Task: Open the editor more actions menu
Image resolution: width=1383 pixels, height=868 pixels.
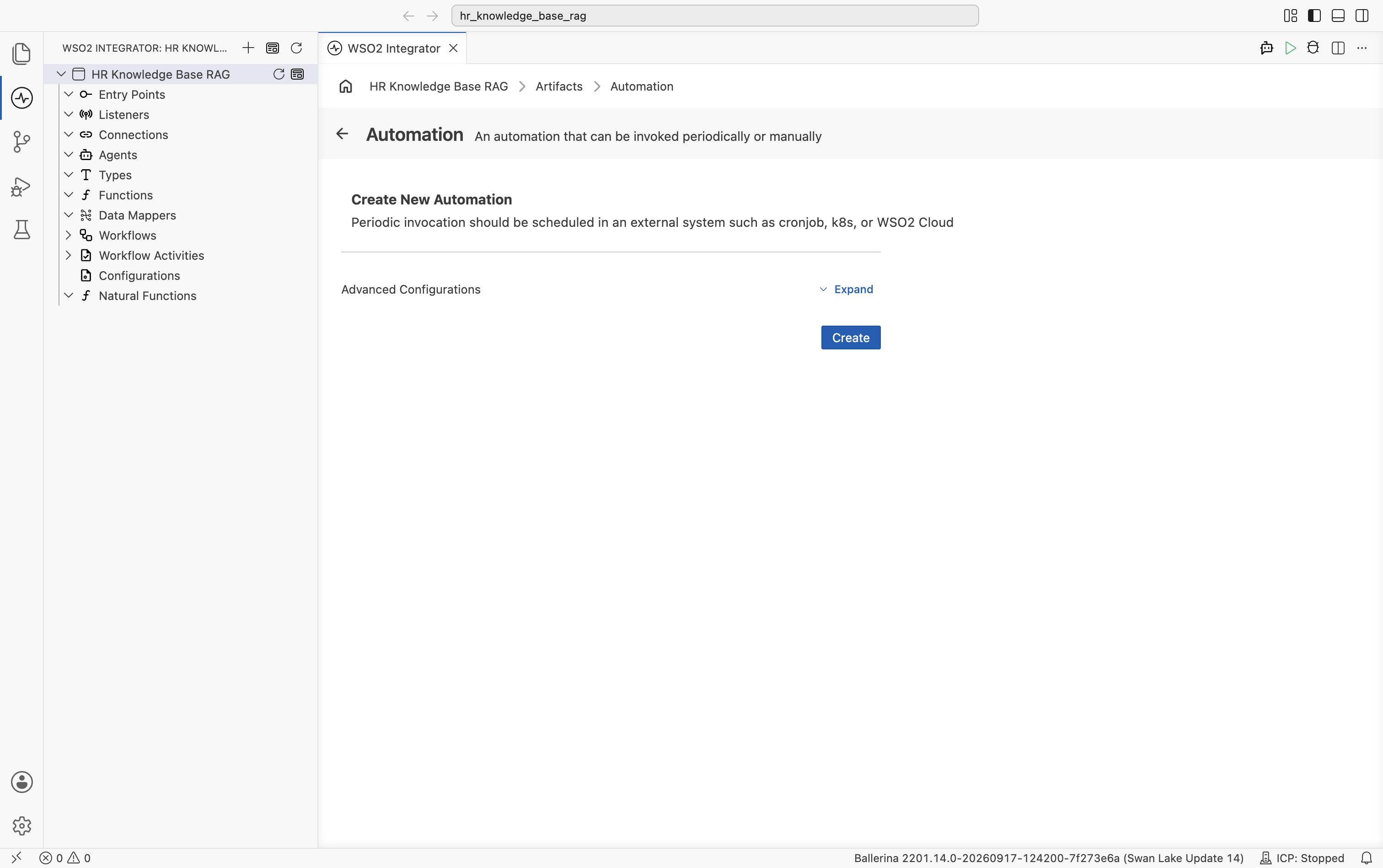Action: tap(1362, 48)
